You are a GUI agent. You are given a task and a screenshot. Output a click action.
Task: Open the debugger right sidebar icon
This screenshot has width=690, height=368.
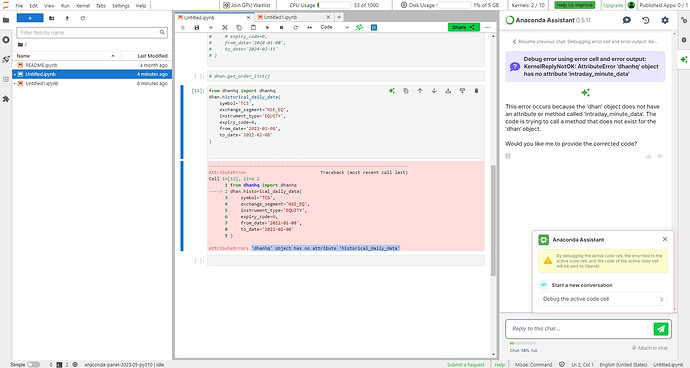[x=684, y=40]
